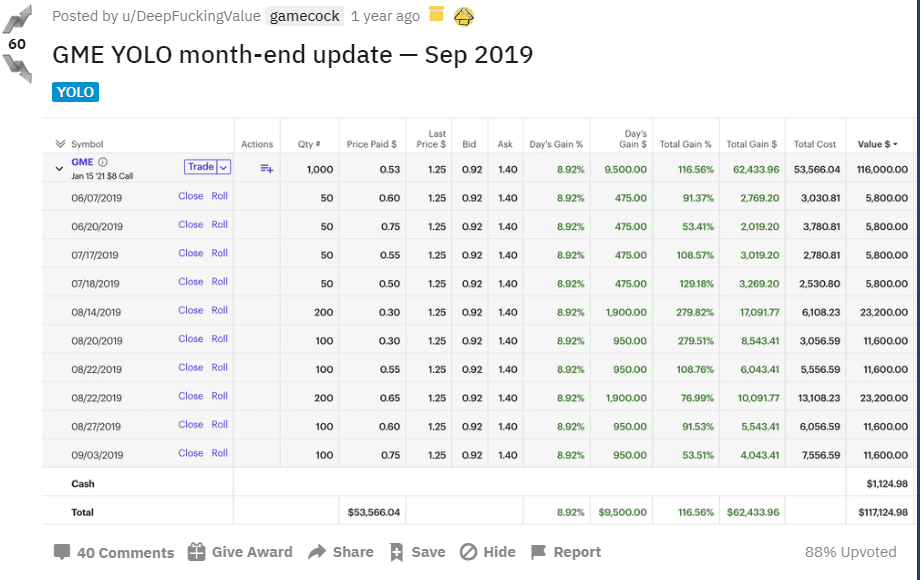Click the total value $117,124.98
The height and width of the screenshot is (580, 920).
[x=883, y=513]
